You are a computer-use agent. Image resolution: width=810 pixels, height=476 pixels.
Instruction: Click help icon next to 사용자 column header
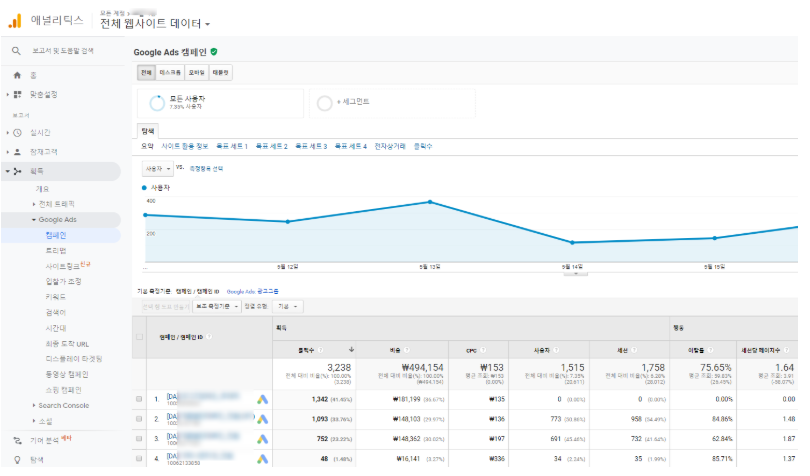[556, 350]
